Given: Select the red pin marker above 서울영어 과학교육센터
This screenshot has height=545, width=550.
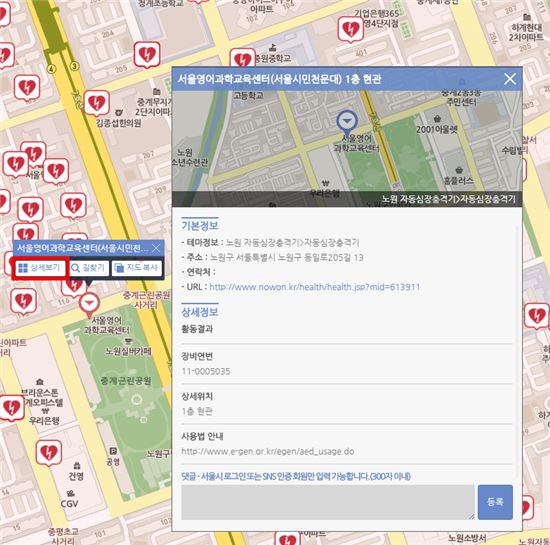Looking at the screenshot, I should (x=89, y=305).
